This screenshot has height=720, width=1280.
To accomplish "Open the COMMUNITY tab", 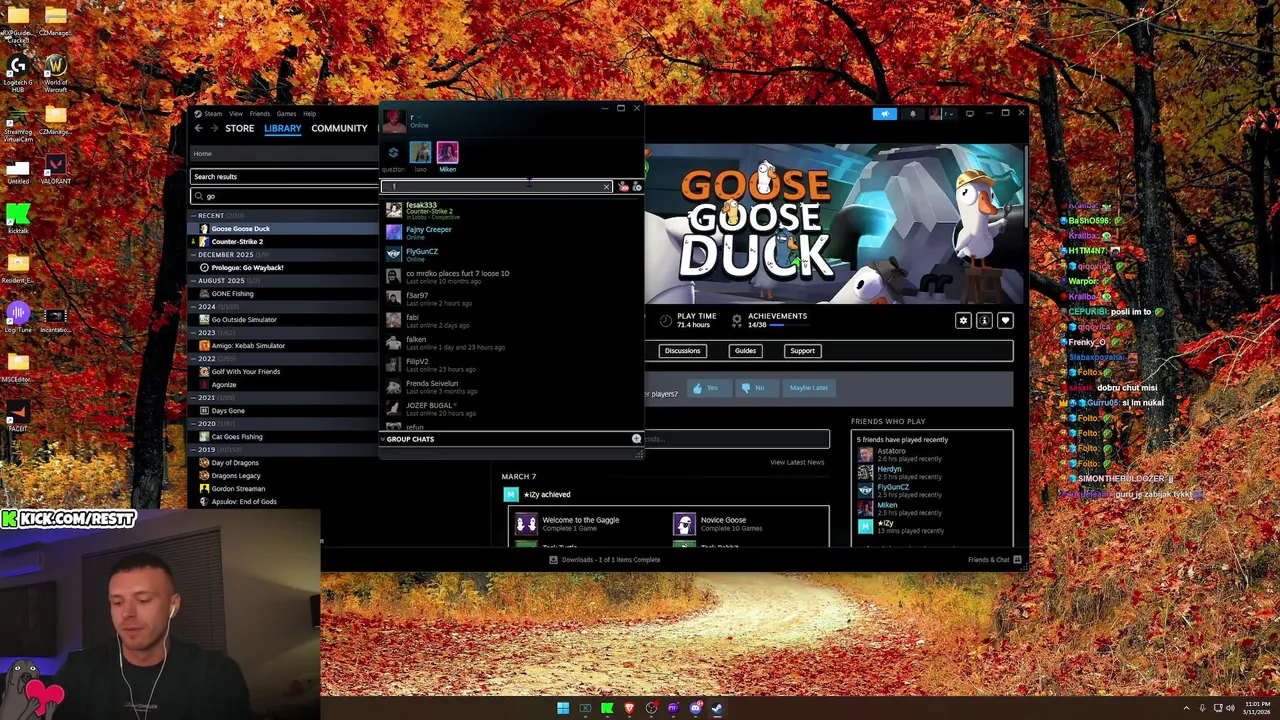I will point(339,128).
